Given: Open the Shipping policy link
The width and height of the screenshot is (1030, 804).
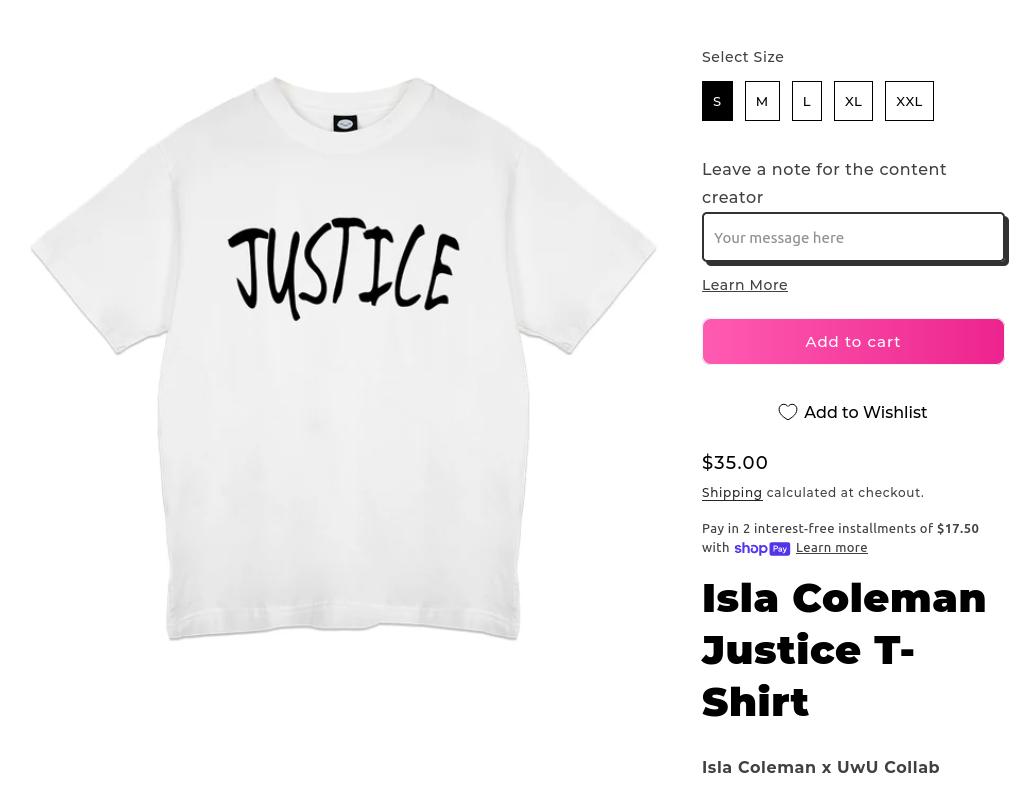Looking at the screenshot, I should [732, 493].
